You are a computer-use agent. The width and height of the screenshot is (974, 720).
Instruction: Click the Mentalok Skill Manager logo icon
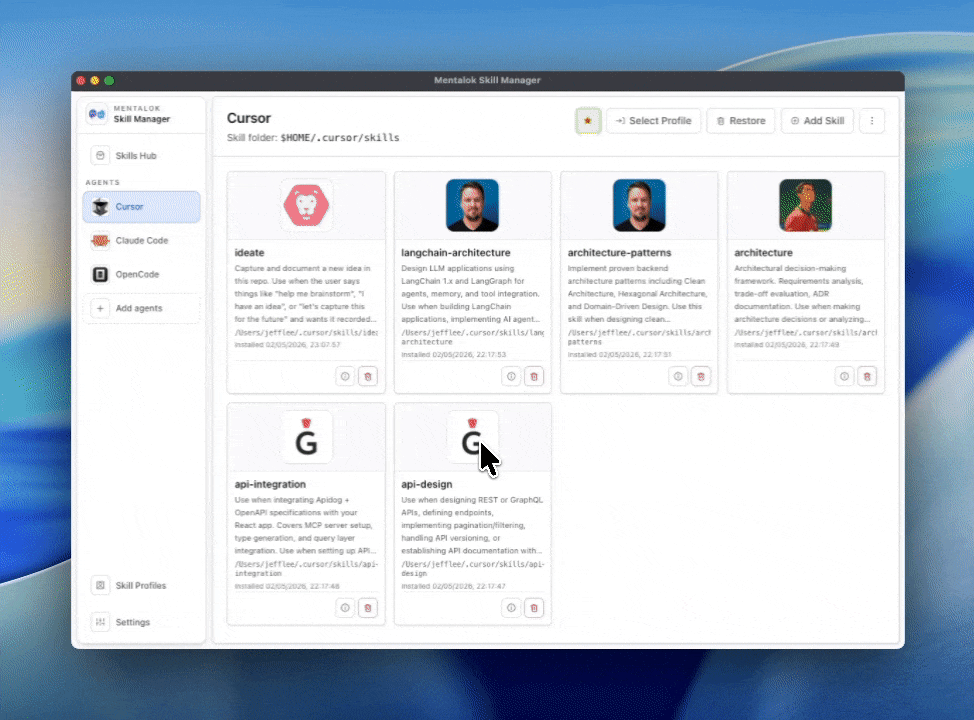pos(97,114)
